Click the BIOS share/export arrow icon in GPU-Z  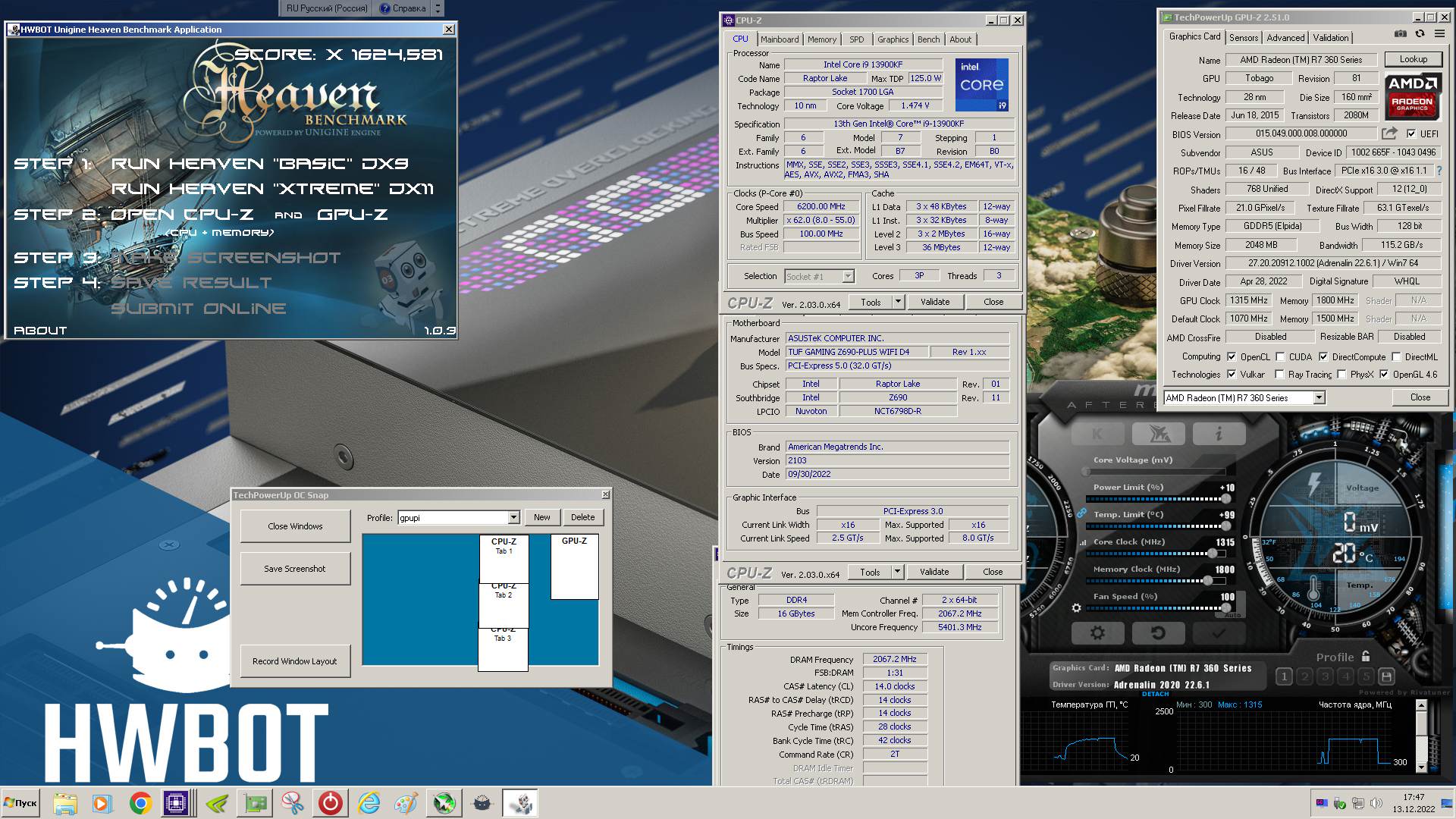[x=1389, y=133]
